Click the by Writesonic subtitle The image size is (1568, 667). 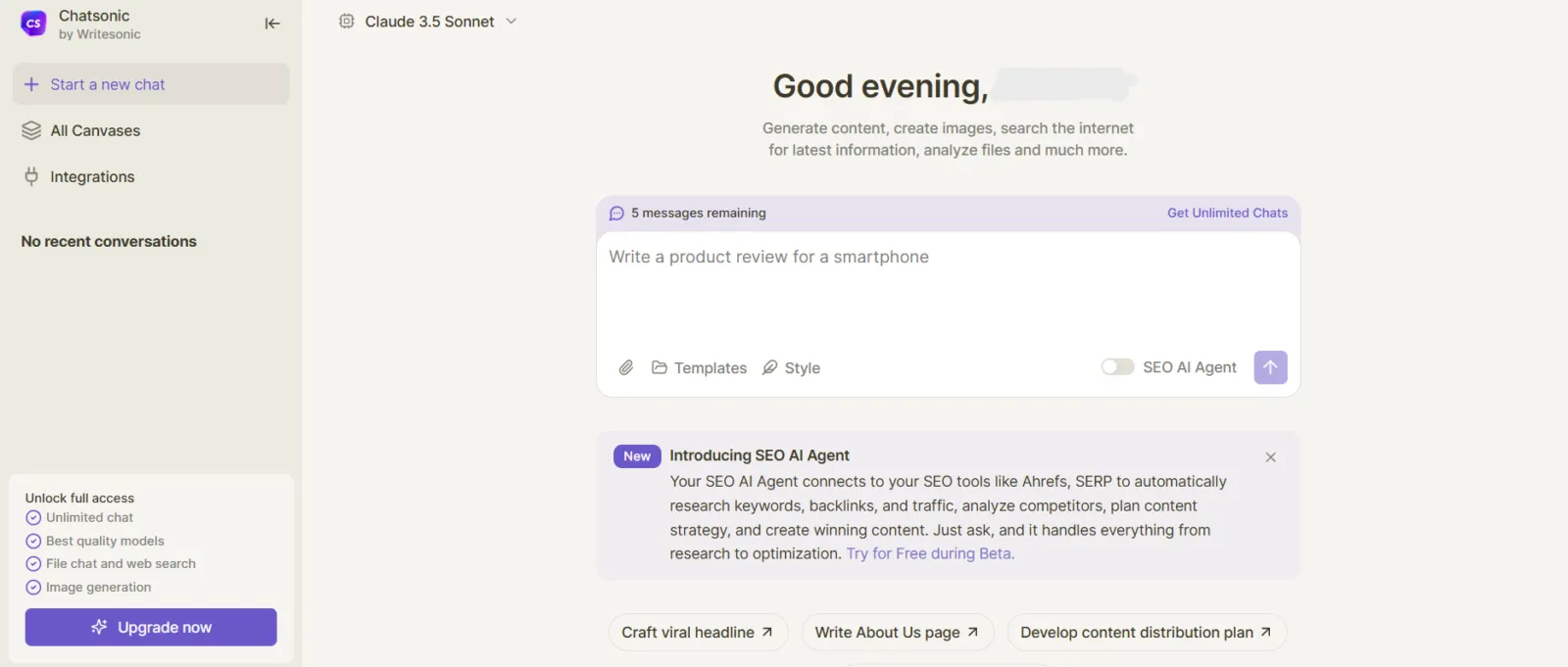(99, 34)
